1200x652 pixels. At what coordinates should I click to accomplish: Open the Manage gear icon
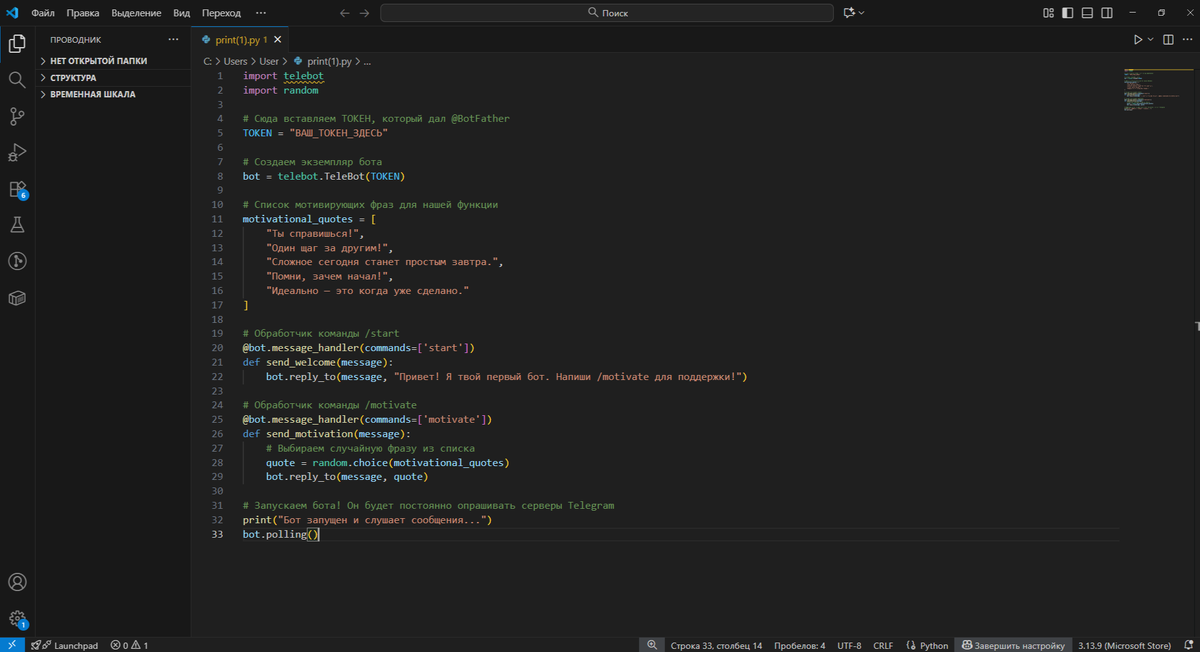[x=17, y=619]
